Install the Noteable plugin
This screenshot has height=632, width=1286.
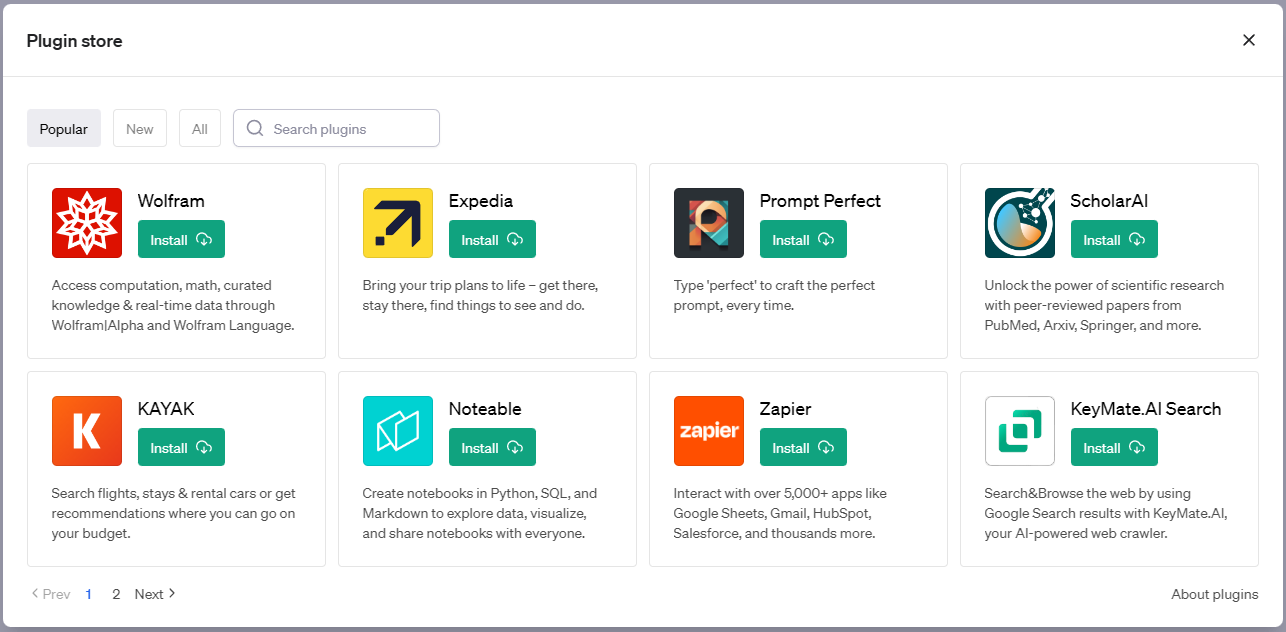pyautogui.click(x=492, y=447)
